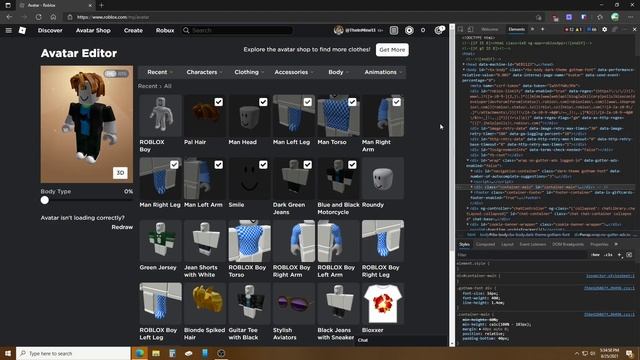Click the Styles filter input field
Image resolution: width=640 pixels, height=360 pixels.
coord(522,255)
